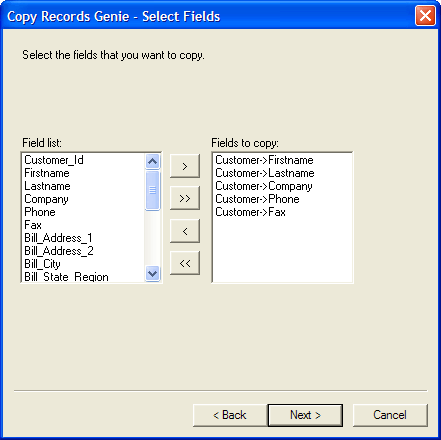Select Customer->Phone in Fields to copy

[282, 199]
